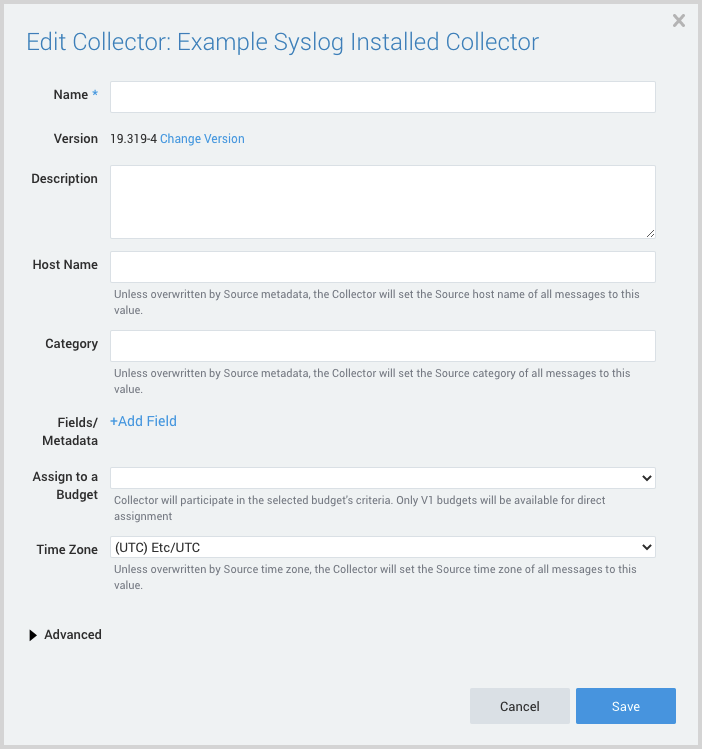
Task: Click the Time Zone label
Action: pos(67,549)
